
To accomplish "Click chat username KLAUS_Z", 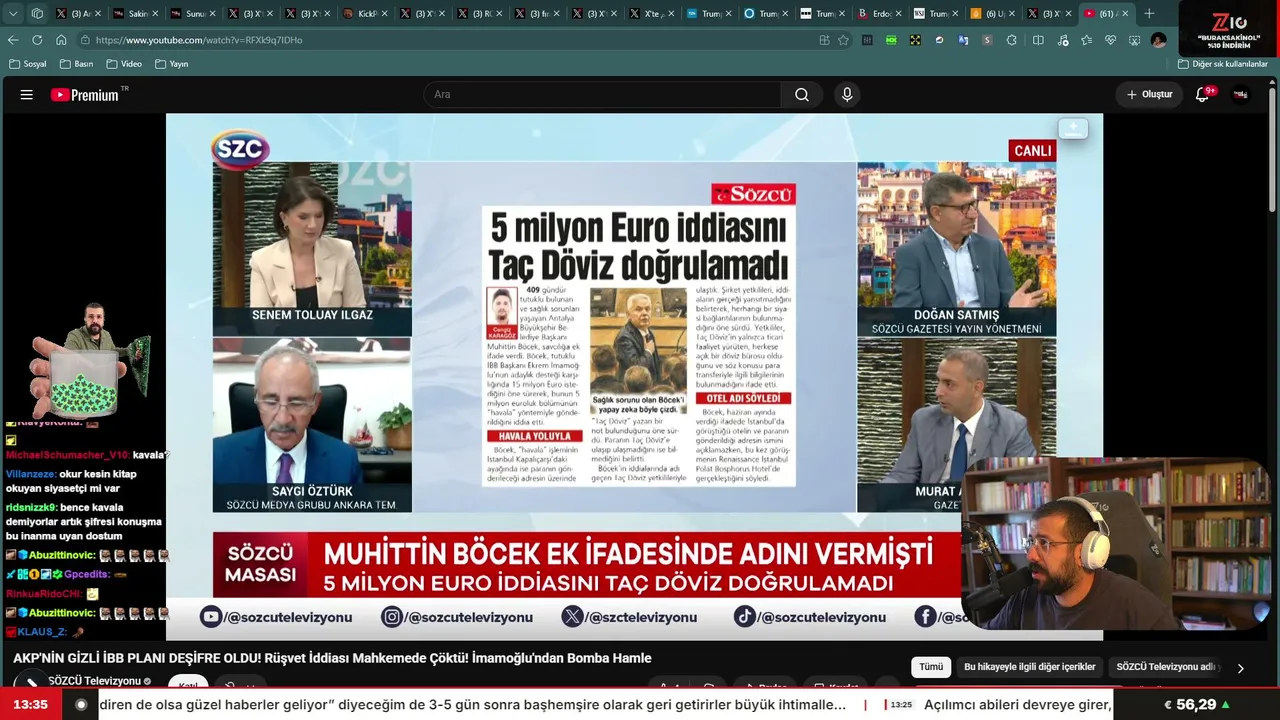I will pos(41,632).
